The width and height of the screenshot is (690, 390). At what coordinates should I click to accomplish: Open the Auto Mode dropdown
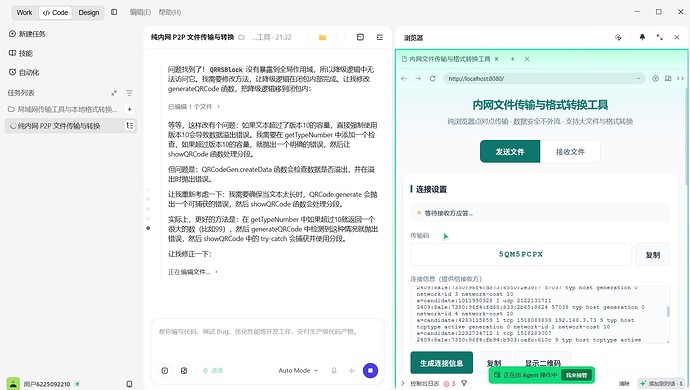(x=298, y=371)
